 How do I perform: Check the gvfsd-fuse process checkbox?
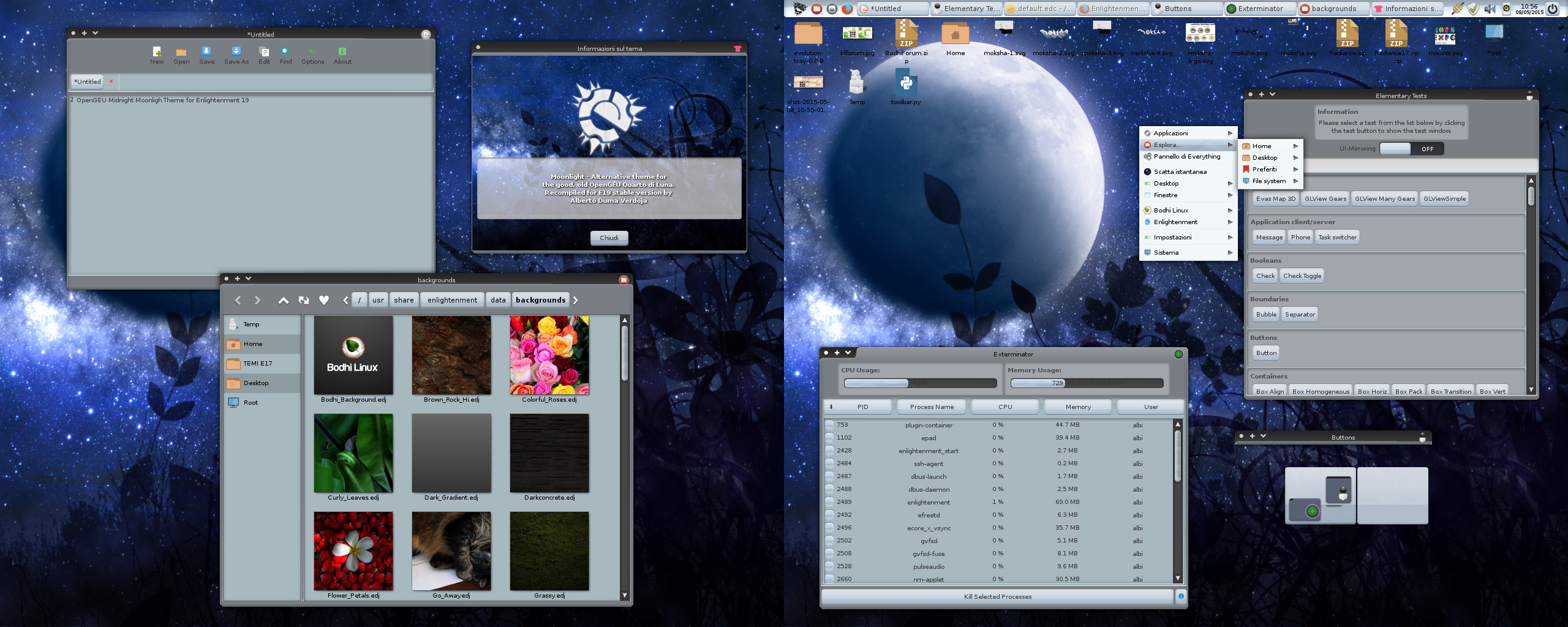[829, 553]
